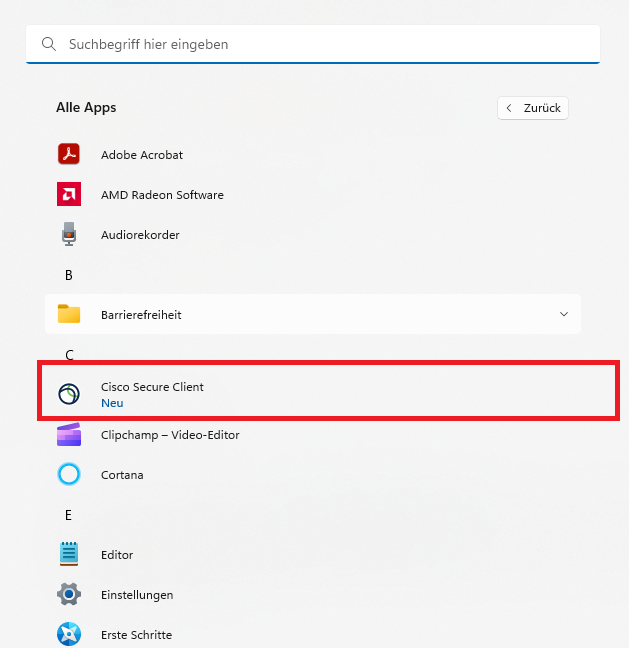Launch Erste Schritte from its icon

tap(69, 635)
